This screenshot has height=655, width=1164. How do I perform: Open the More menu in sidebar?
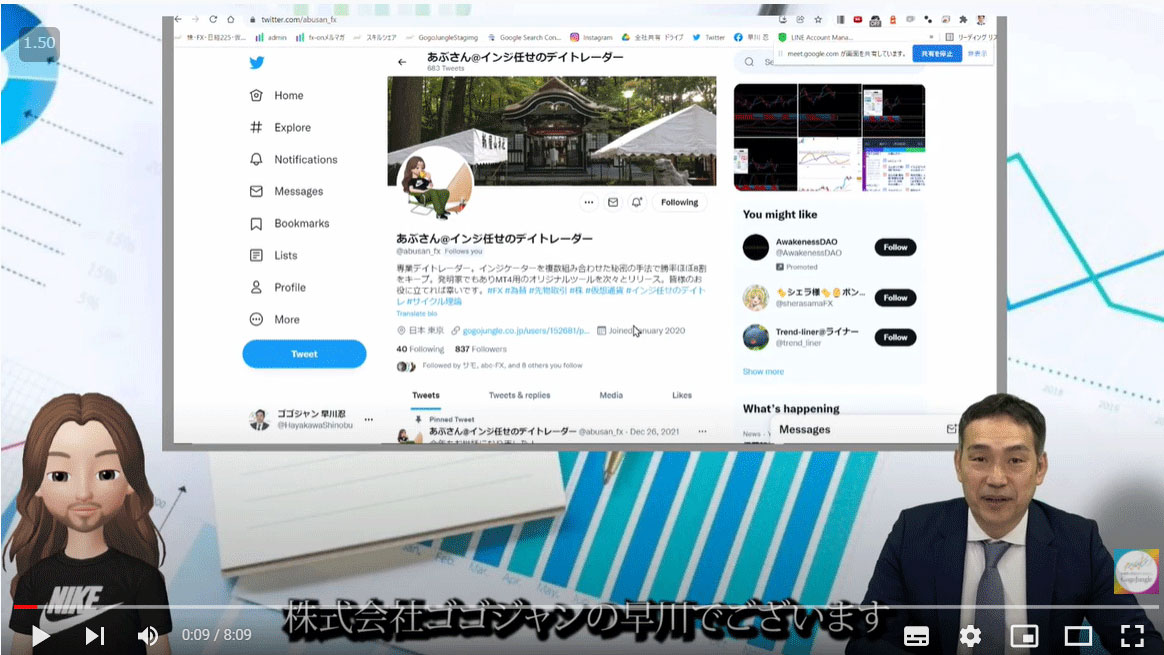(275, 319)
